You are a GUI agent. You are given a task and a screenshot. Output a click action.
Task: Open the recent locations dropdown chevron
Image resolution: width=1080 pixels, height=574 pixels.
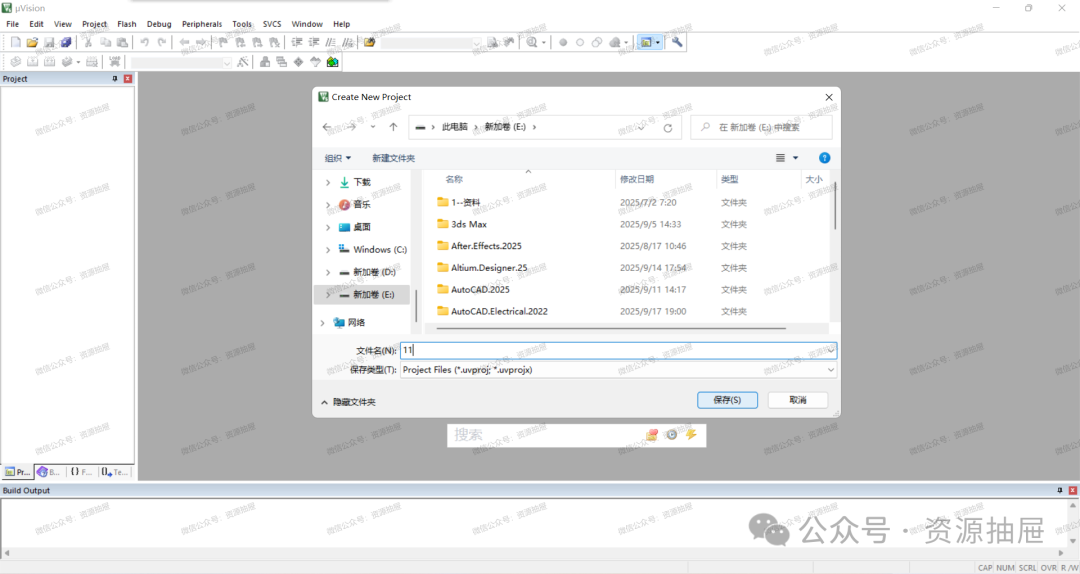373,127
